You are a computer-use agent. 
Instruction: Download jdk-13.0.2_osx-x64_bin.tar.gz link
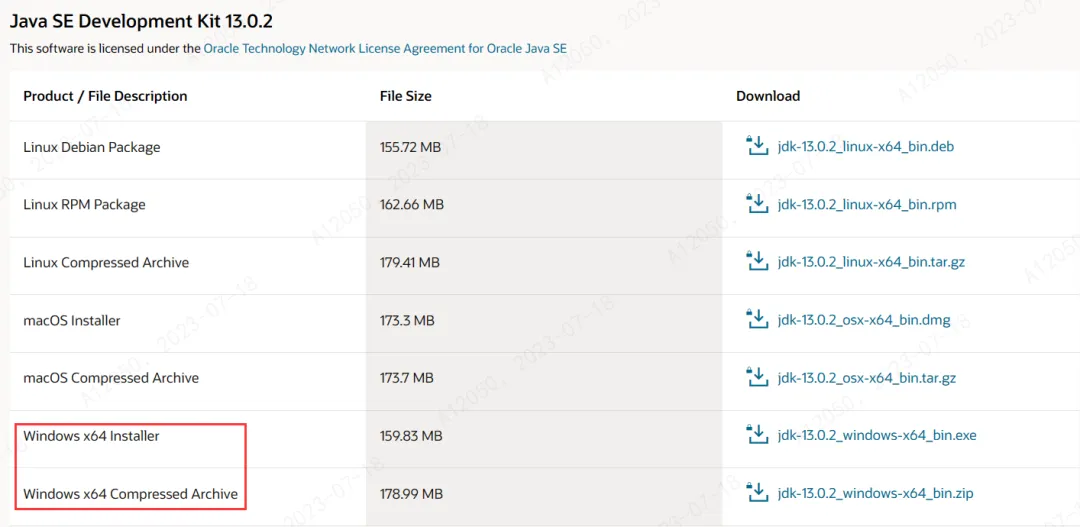(x=866, y=379)
